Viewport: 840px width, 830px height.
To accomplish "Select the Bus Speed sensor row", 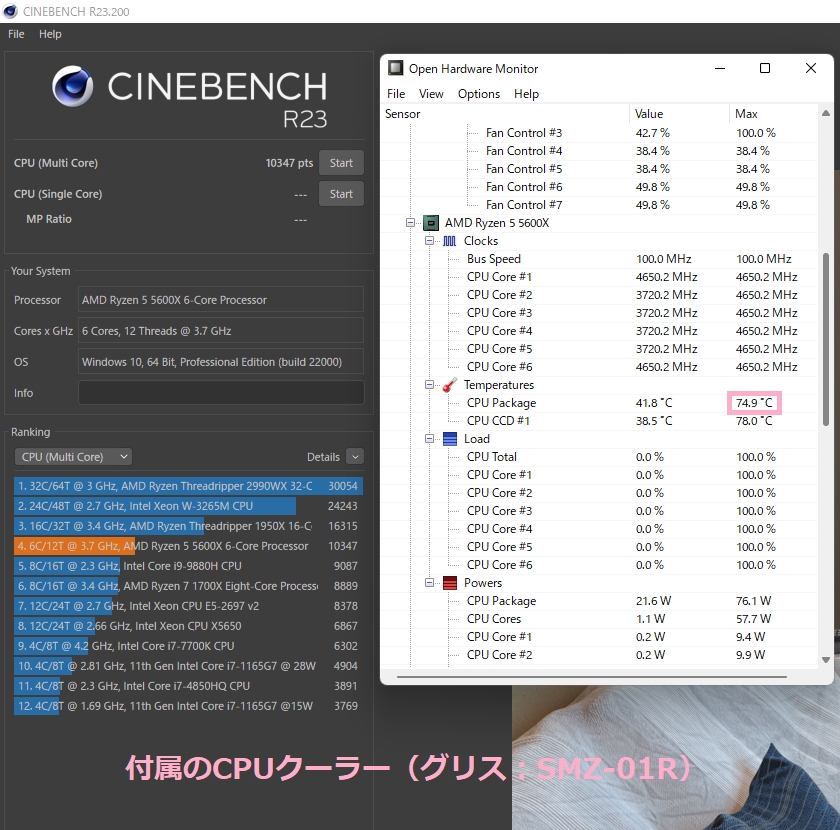I will pyautogui.click(x=600, y=259).
